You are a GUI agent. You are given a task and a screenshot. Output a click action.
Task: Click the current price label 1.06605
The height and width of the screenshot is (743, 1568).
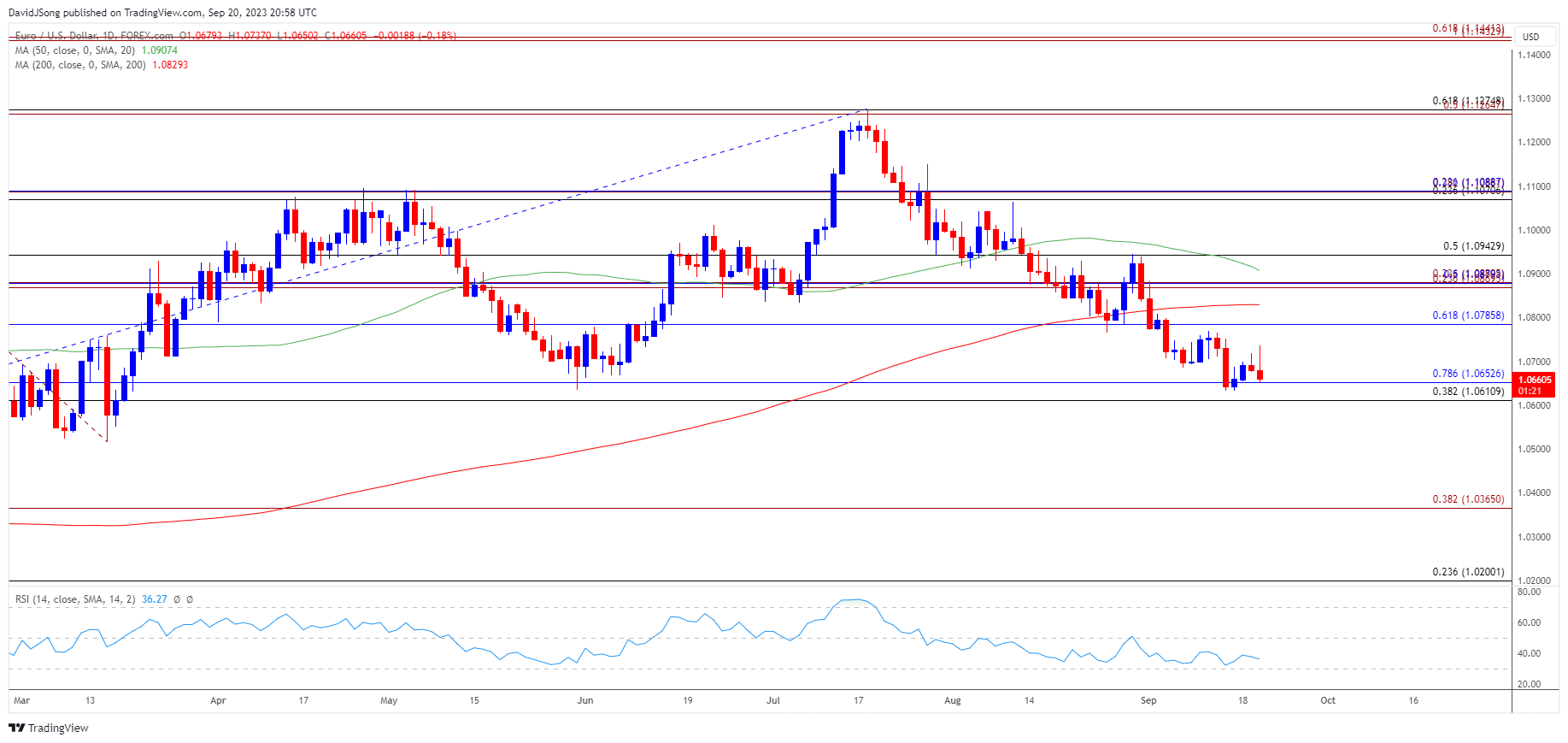[1533, 380]
